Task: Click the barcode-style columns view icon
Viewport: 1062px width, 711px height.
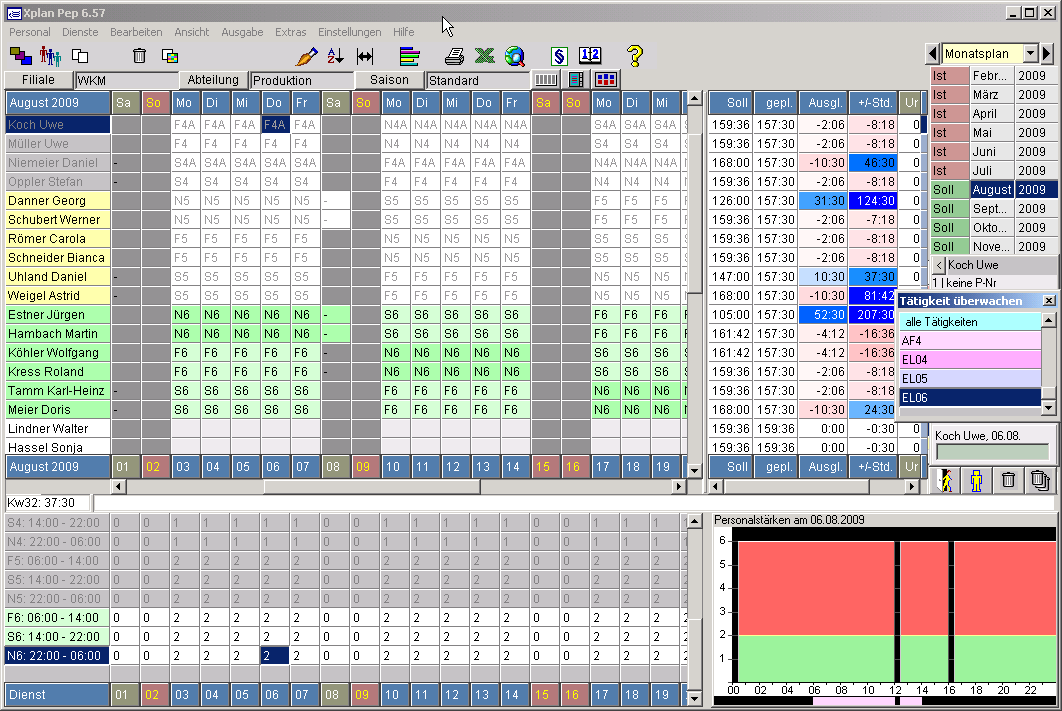Action: [x=546, y=80]
